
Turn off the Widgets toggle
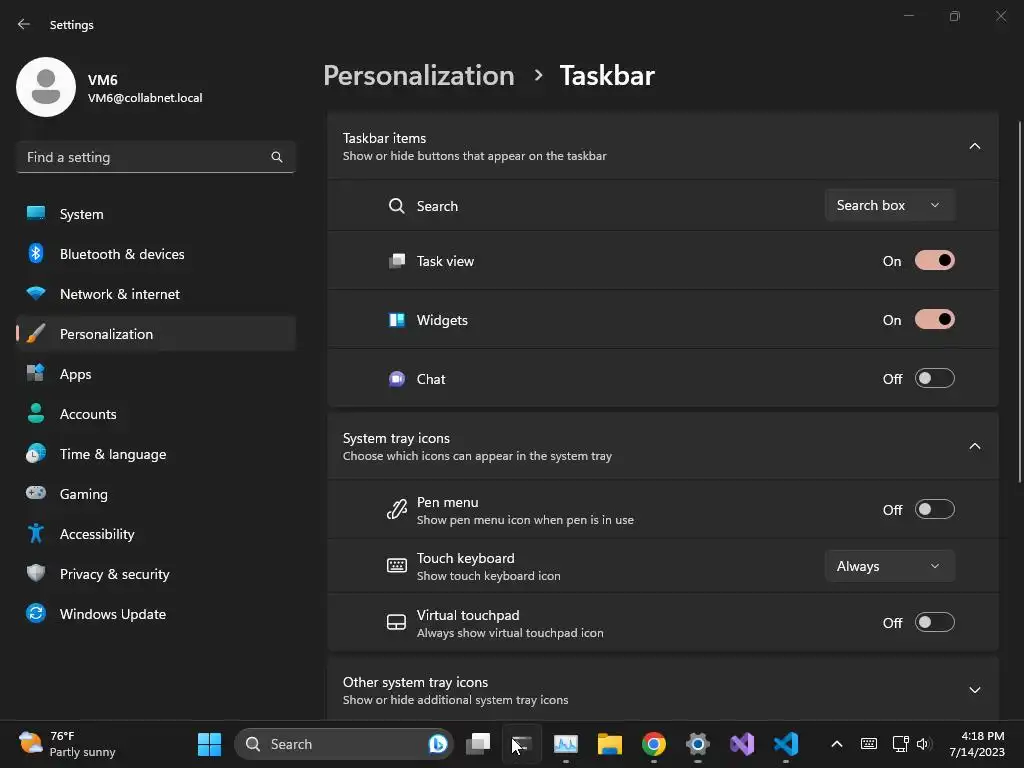[x=935, y=319]
